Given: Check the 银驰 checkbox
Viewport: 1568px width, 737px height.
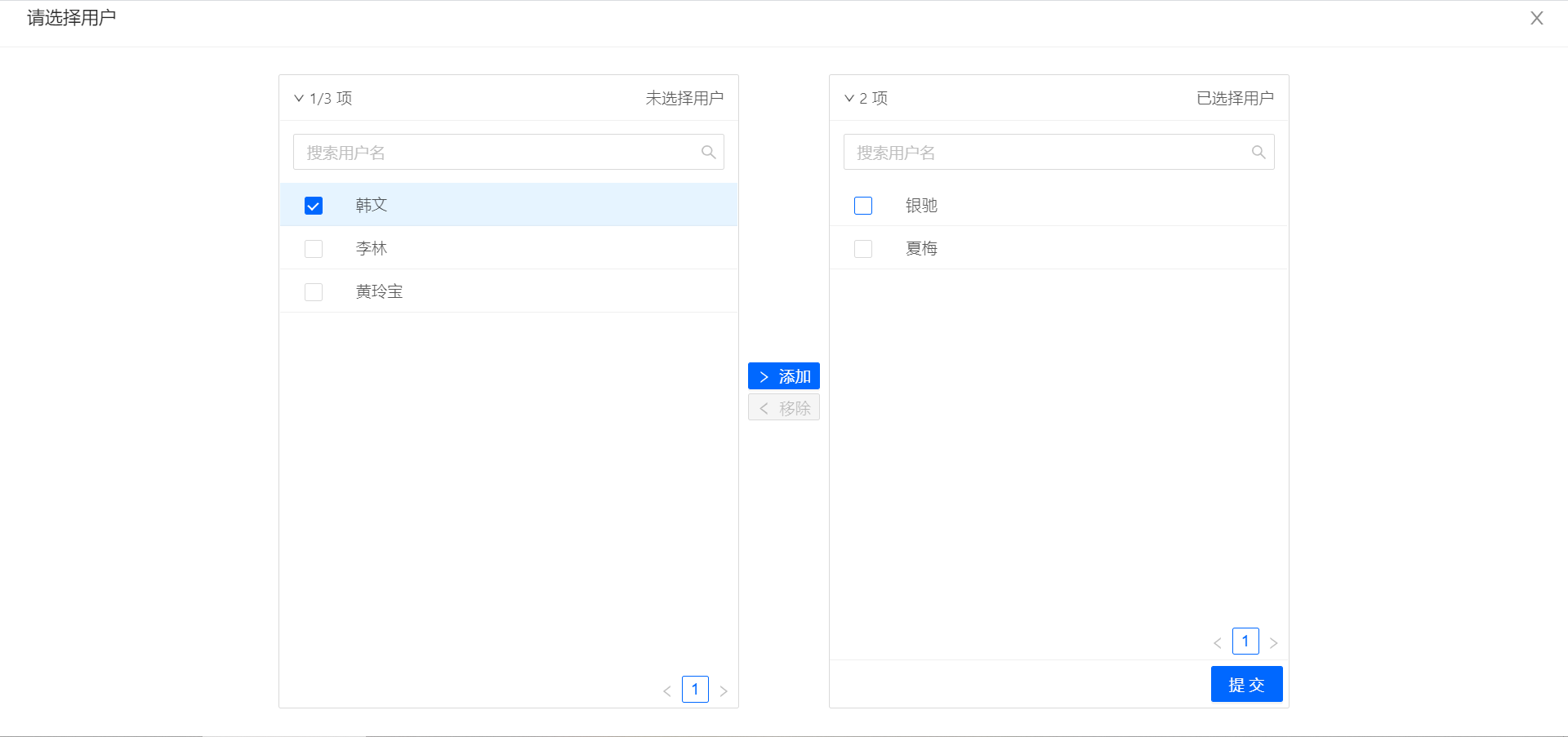Looking at the screenshot, I should [x=863, y=206].
